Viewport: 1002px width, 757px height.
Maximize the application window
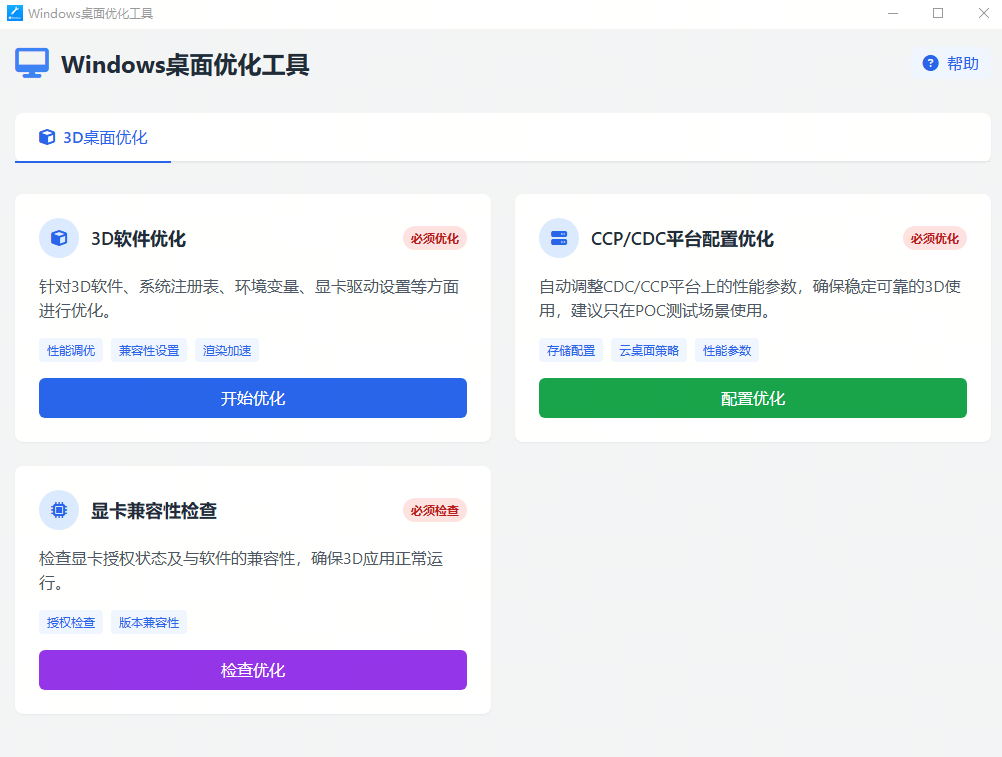pos(937,13)
